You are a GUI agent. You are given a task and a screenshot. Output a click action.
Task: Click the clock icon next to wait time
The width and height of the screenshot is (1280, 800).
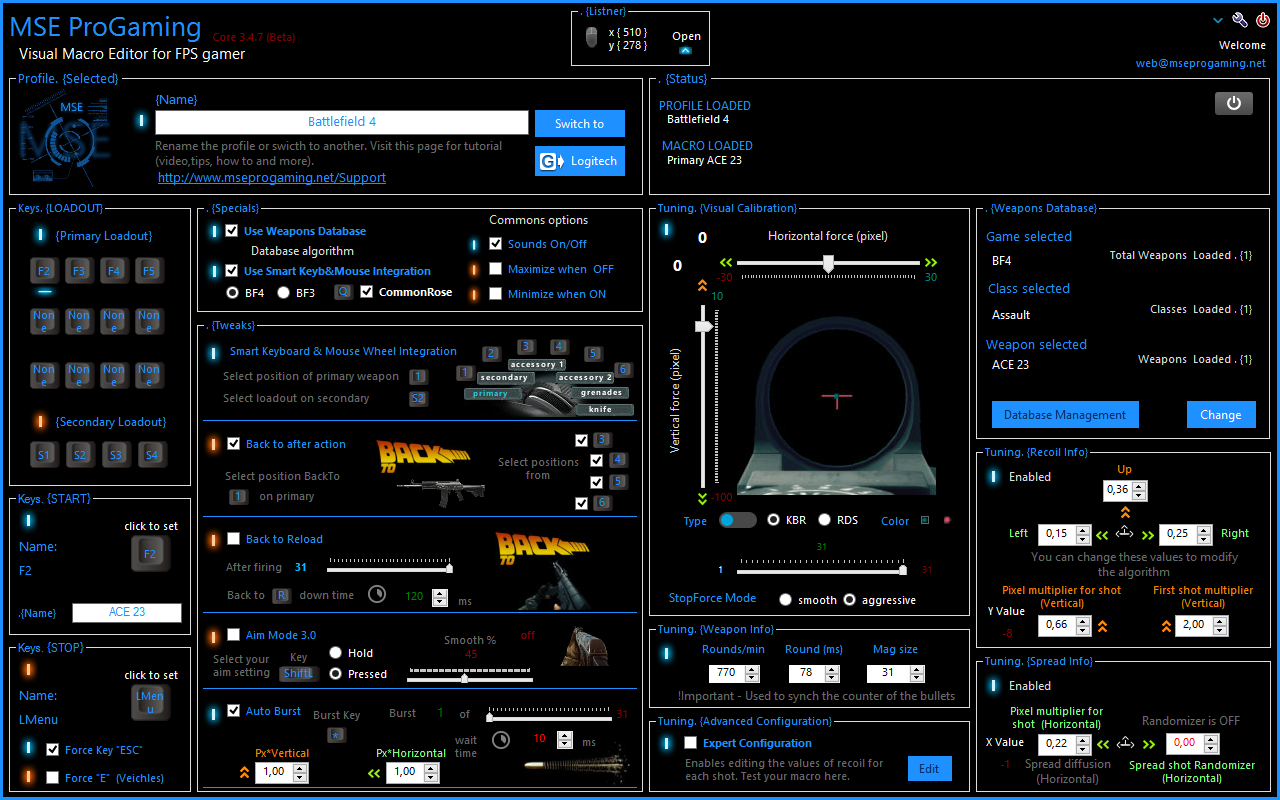click(x=501, y=740)
